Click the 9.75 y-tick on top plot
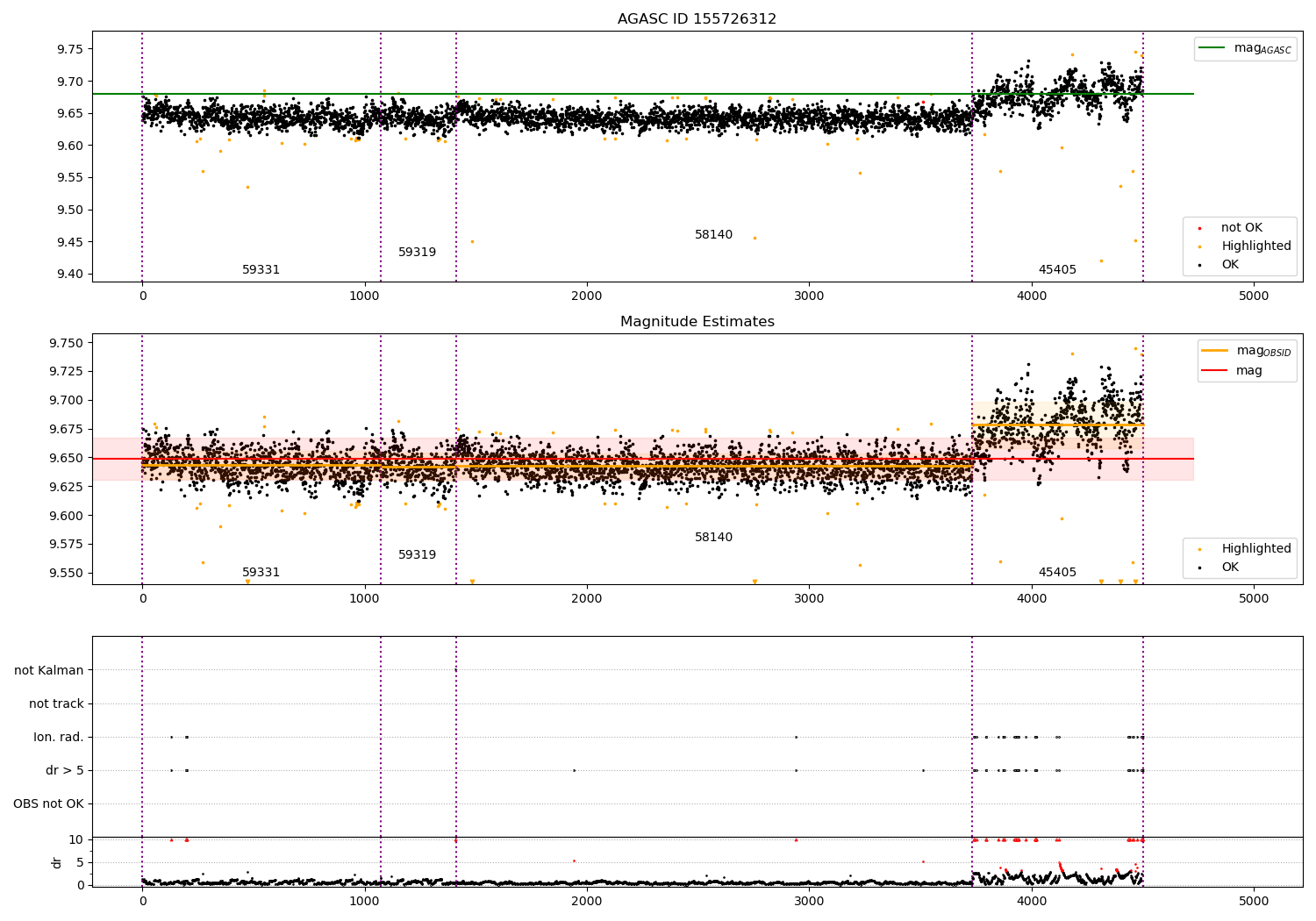 coord(68,49)
